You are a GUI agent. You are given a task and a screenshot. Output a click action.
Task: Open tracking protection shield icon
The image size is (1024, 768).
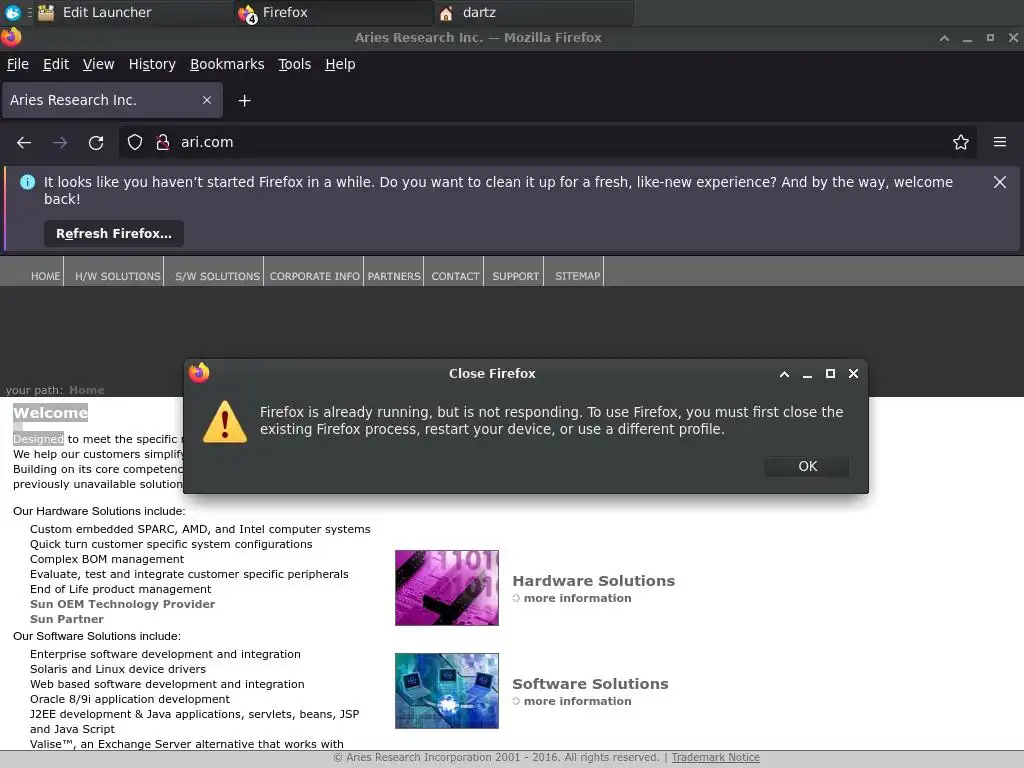(x=135, y=142)
